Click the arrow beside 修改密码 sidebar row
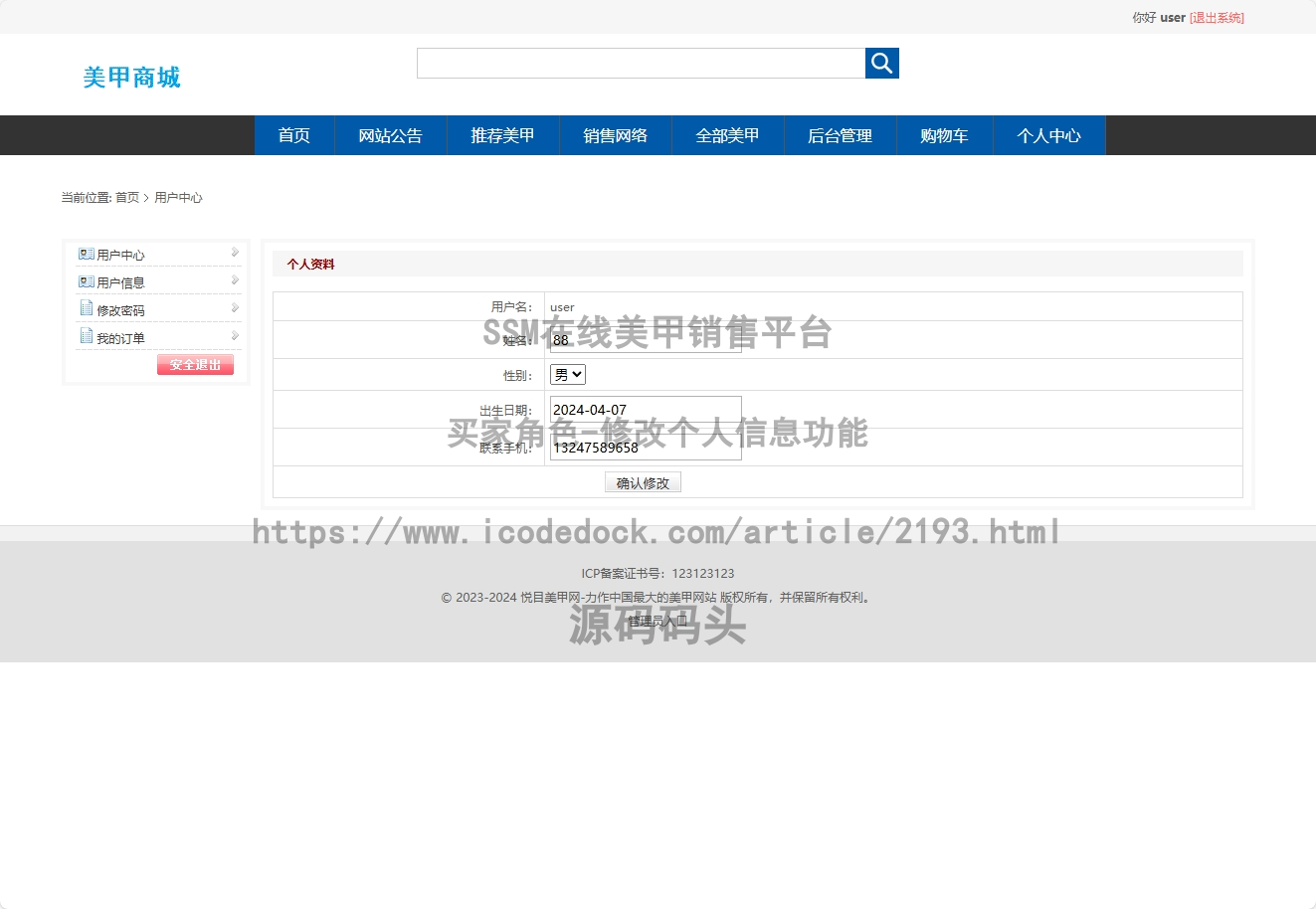The height and width of the screenshot is (909, 1316). [x=235, y=308]
